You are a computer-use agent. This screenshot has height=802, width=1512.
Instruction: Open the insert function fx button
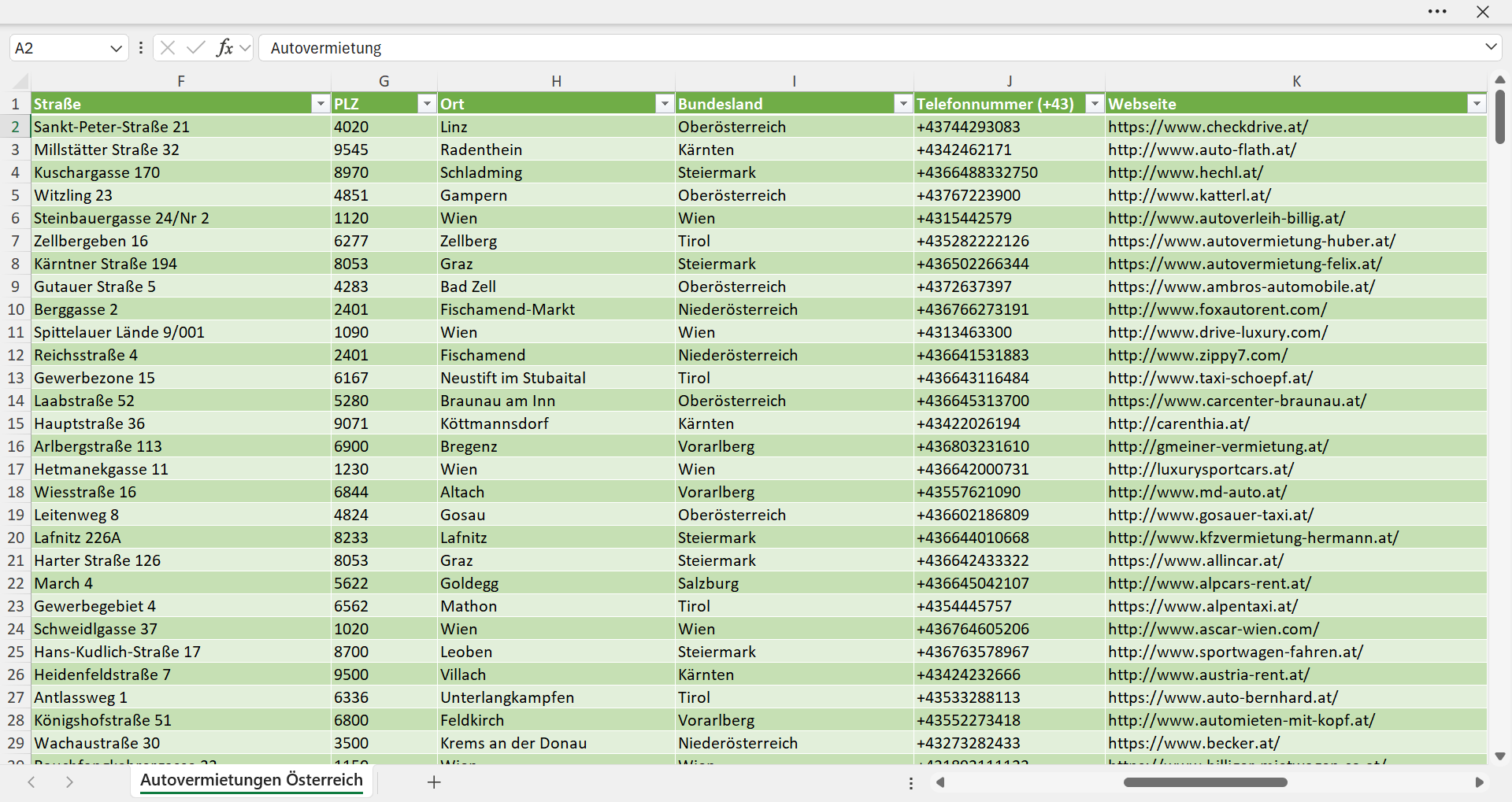pyautogui.click(x=224, y=48)
